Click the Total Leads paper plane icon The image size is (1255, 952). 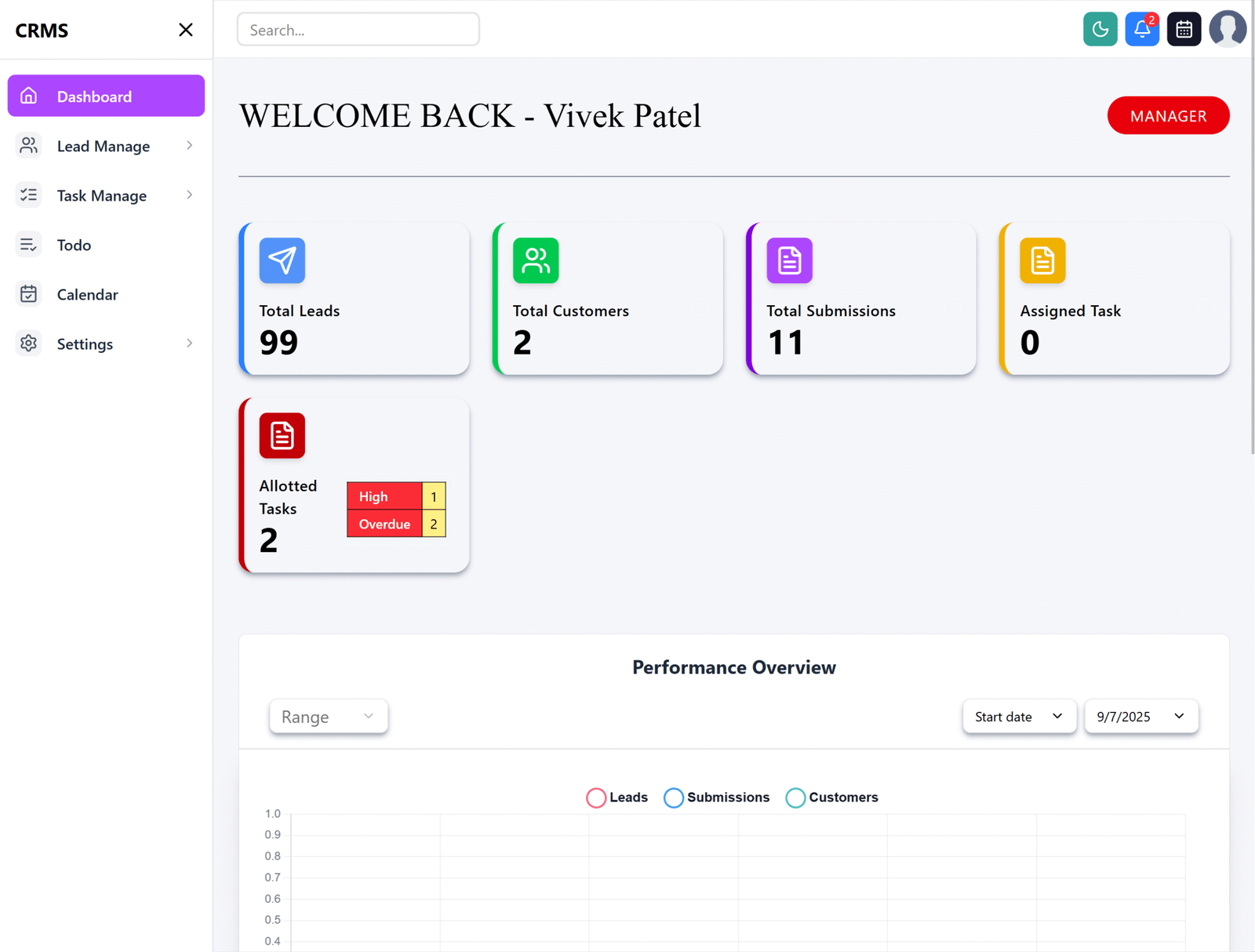click(282, 260)
